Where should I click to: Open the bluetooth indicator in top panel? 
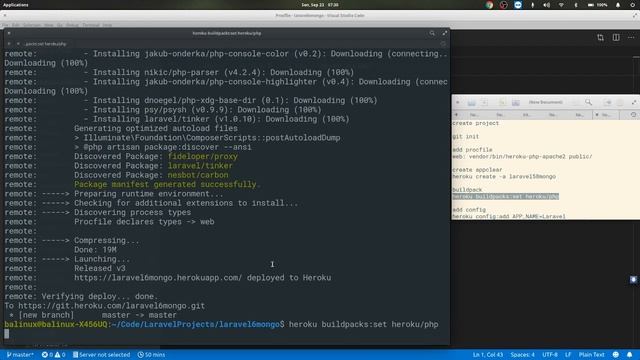click(x=576, y=5)
